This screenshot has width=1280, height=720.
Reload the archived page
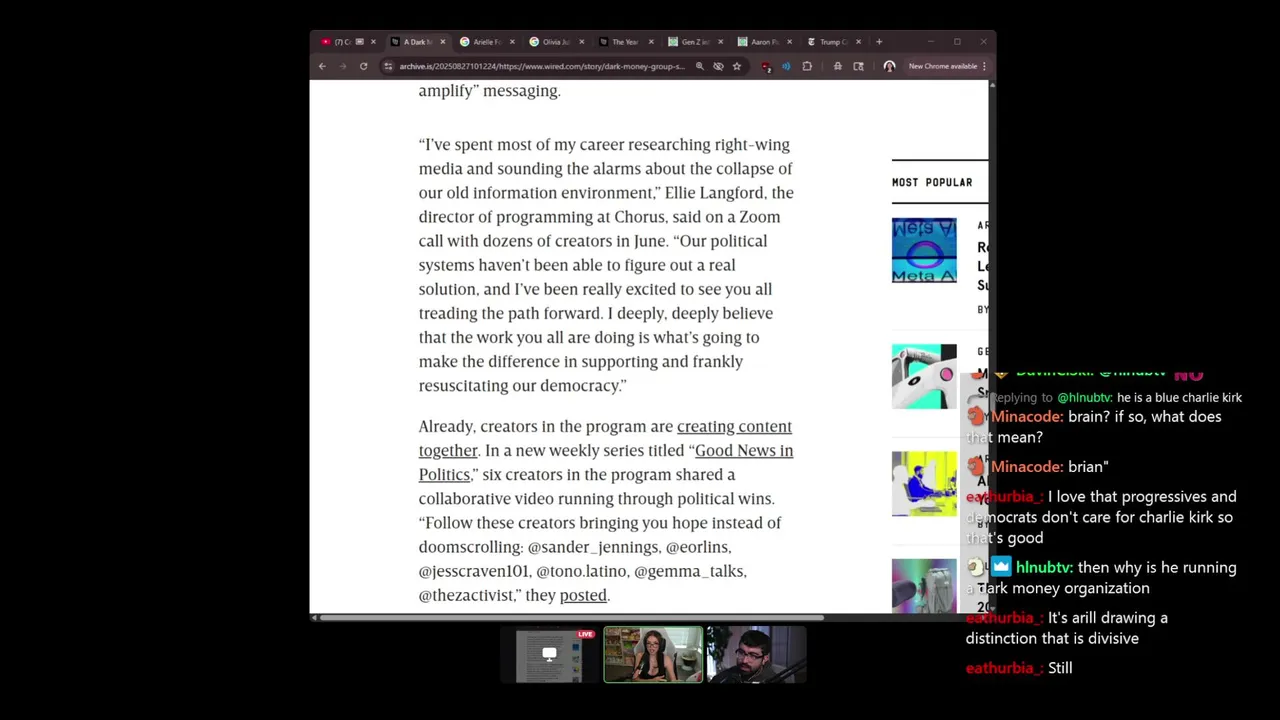(363, 66)
